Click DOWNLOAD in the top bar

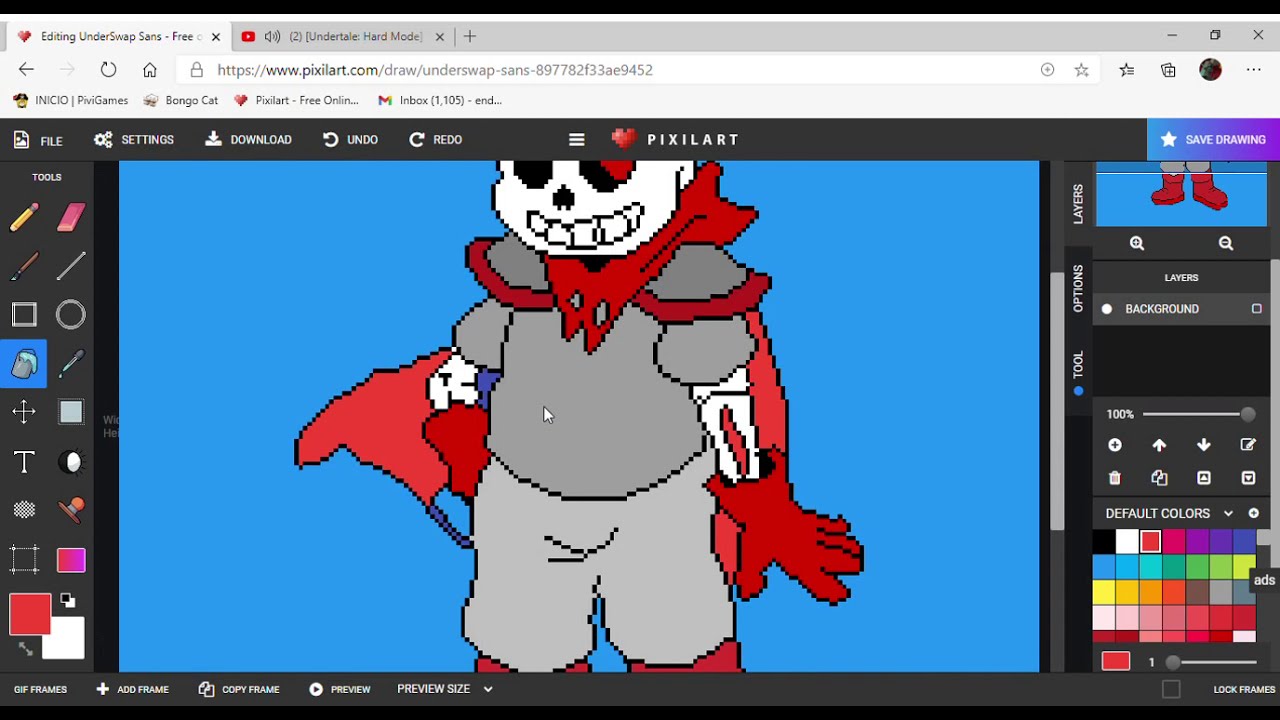tap(249, 140)
